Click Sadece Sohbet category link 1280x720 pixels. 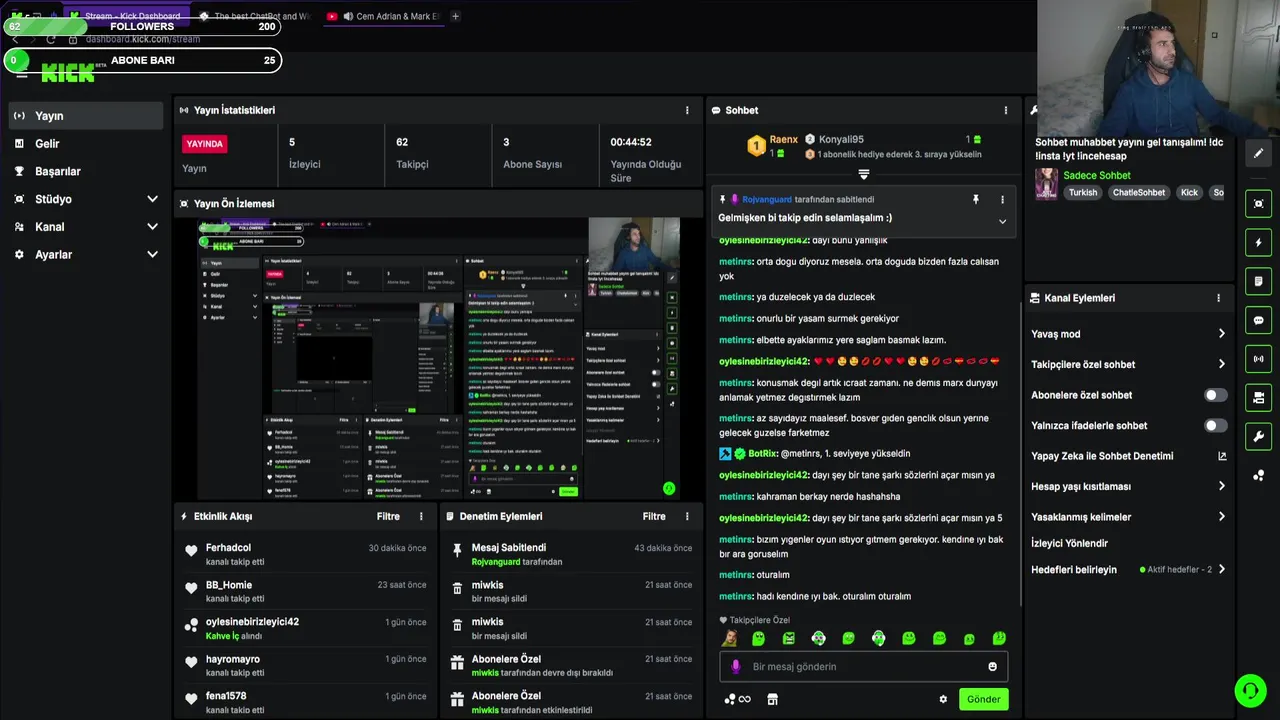pyautogui.click(x=1097, y=175)
